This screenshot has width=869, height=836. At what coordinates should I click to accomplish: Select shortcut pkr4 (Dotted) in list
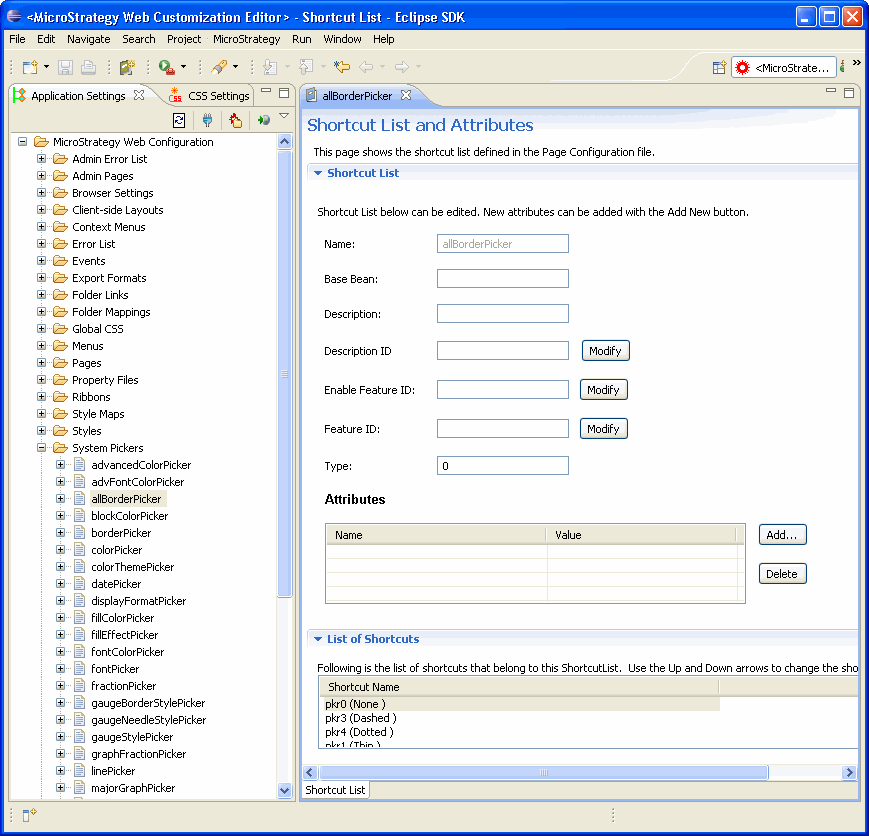(359, 732)
